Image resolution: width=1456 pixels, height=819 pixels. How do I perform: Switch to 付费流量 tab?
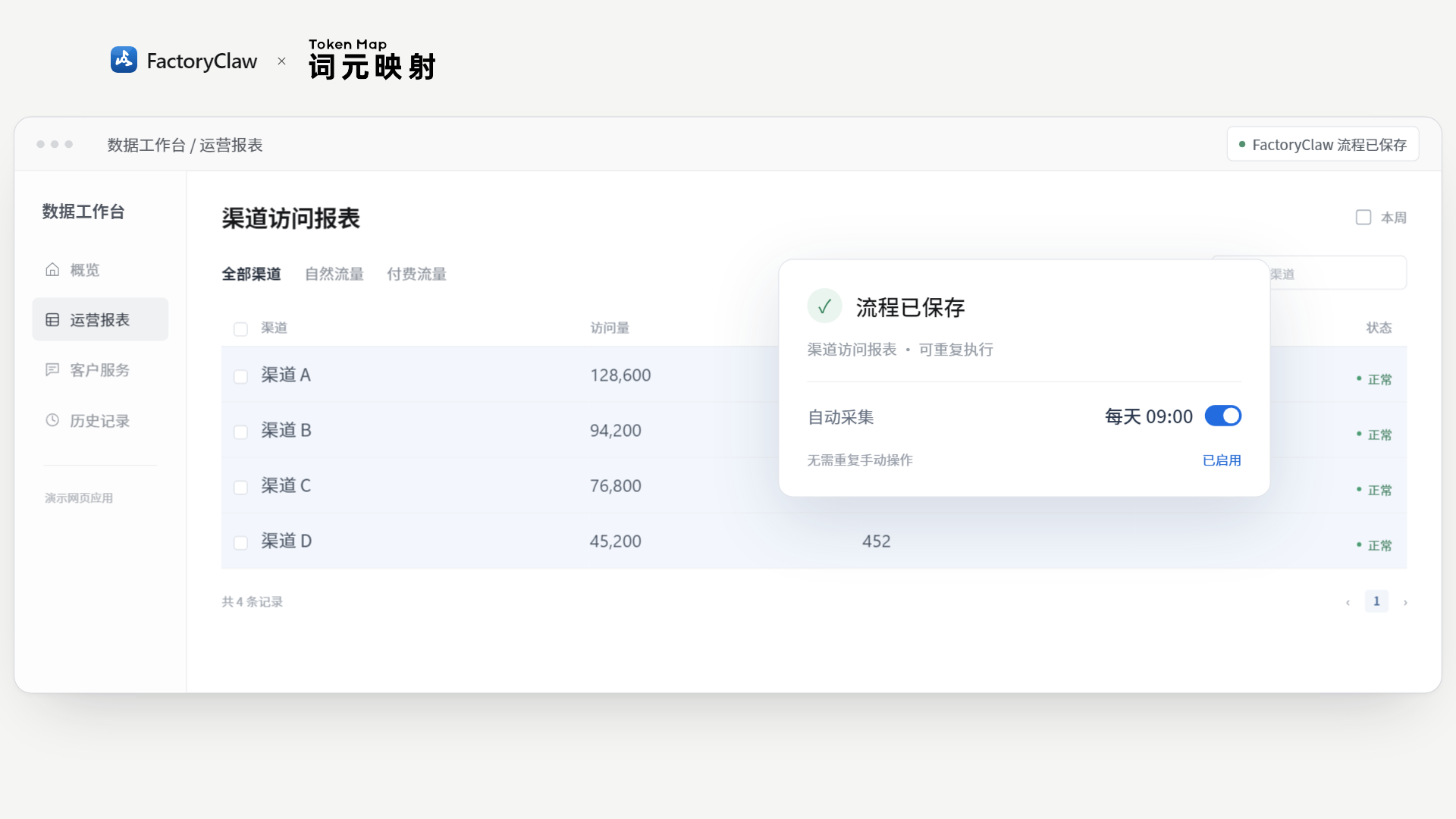(416, 274)
